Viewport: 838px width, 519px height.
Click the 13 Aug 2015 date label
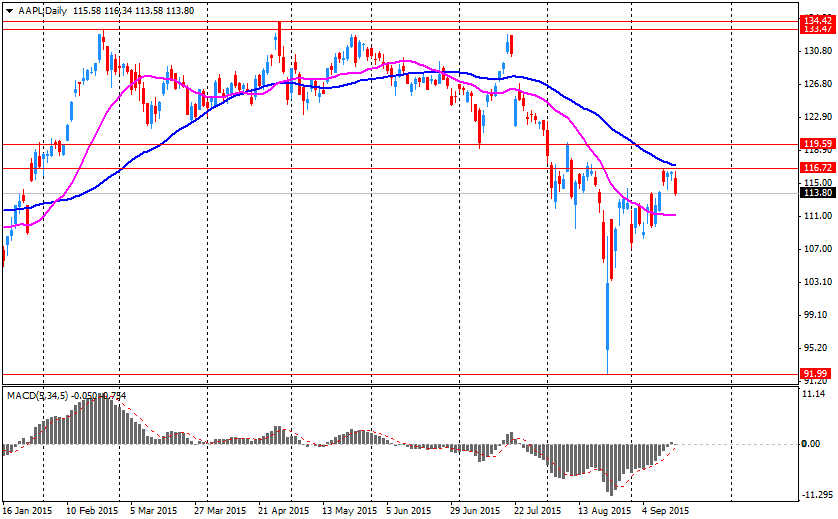click(604, 510)
